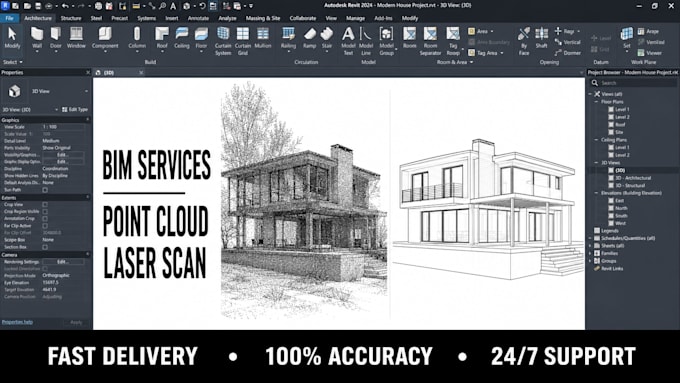Toggle the Section Box checkbox
This screenshot has width=680, height=383.
coord(45,247)
